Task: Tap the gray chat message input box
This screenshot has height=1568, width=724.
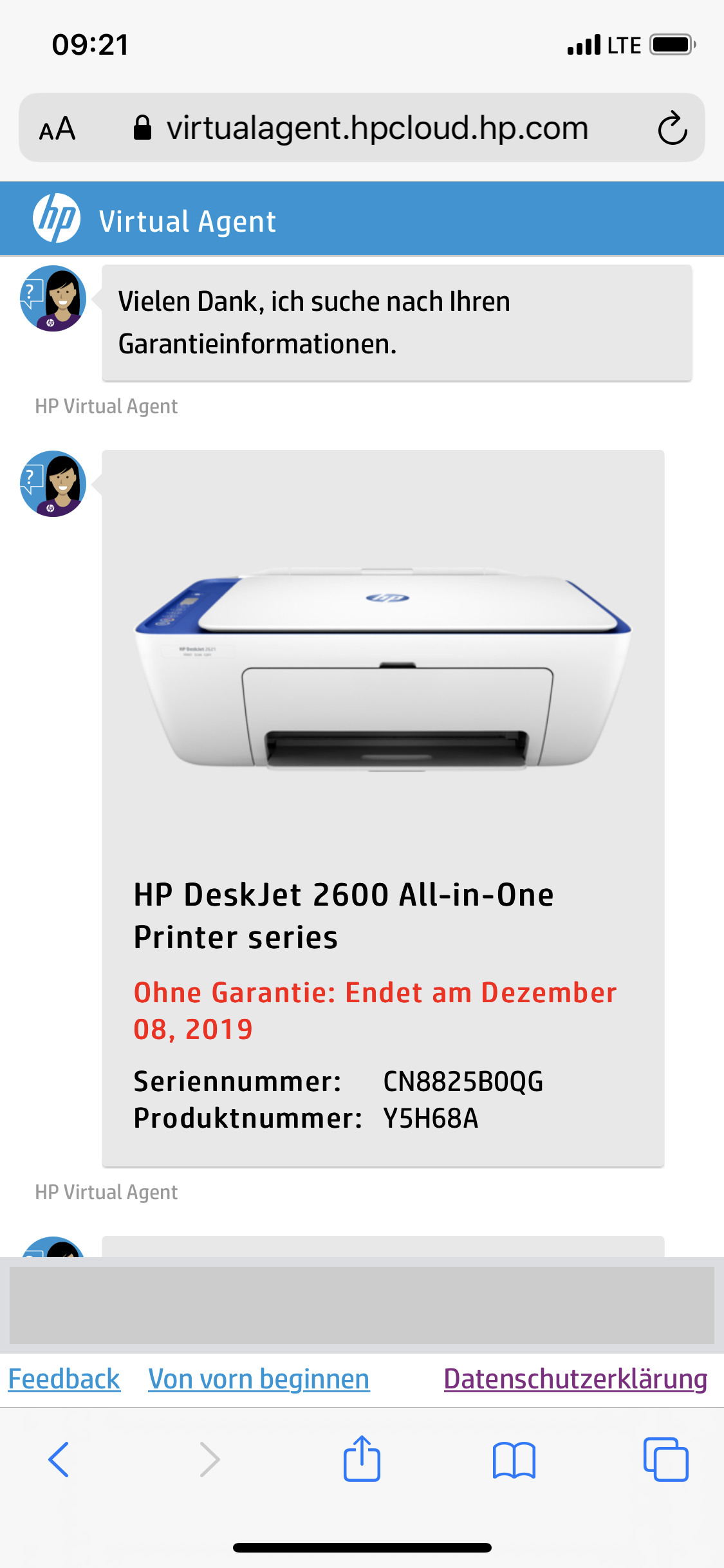Action: point(362,1305)
